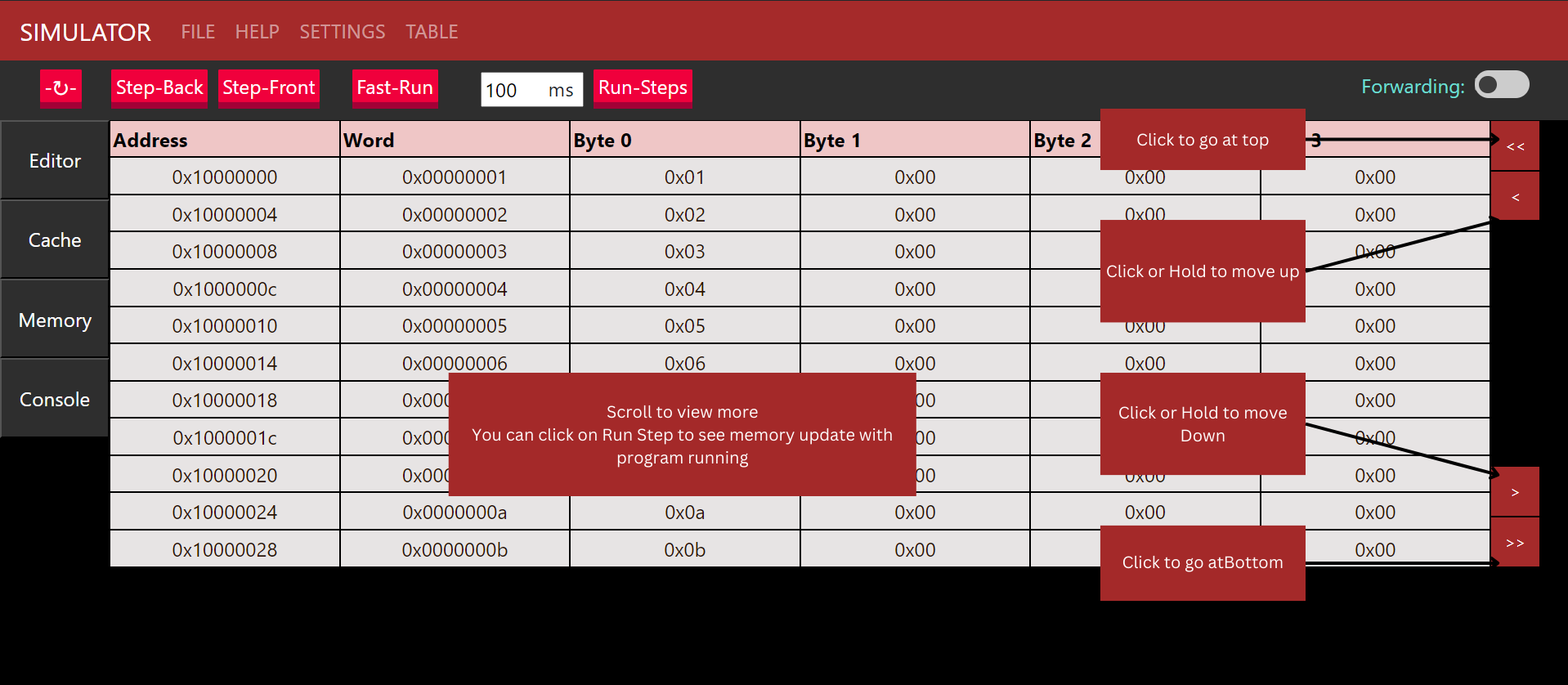Screen dimensions: 1568x685
Task: Open the FILE menu
Action: point(198,32)
